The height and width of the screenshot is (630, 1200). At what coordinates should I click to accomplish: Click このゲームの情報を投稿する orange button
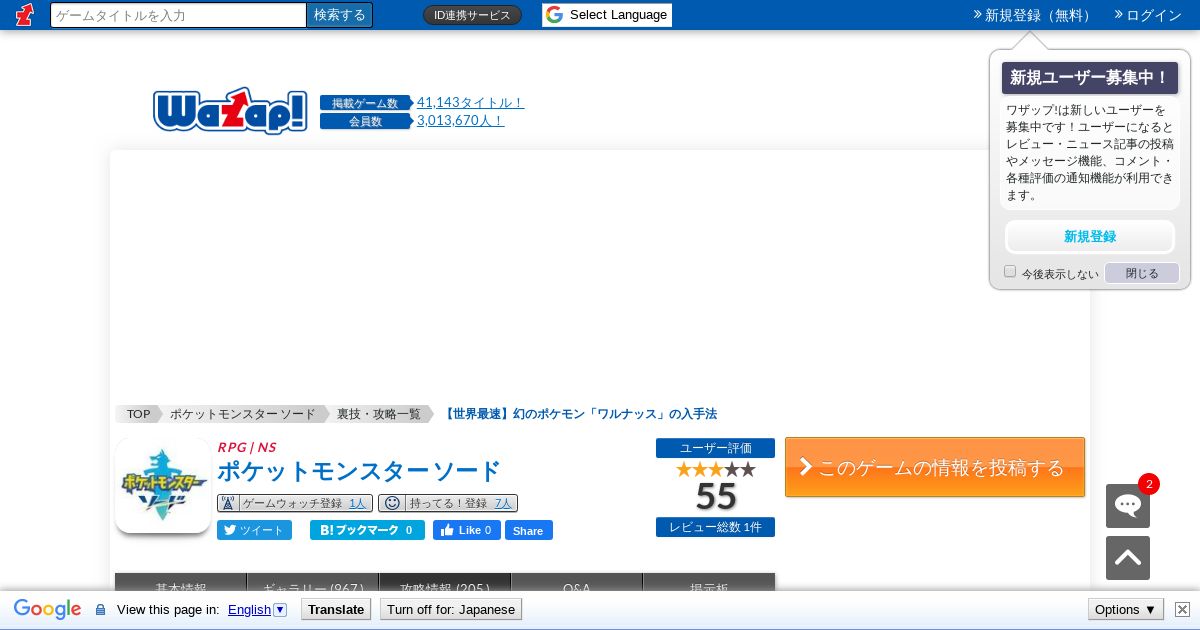pos(935,467)
